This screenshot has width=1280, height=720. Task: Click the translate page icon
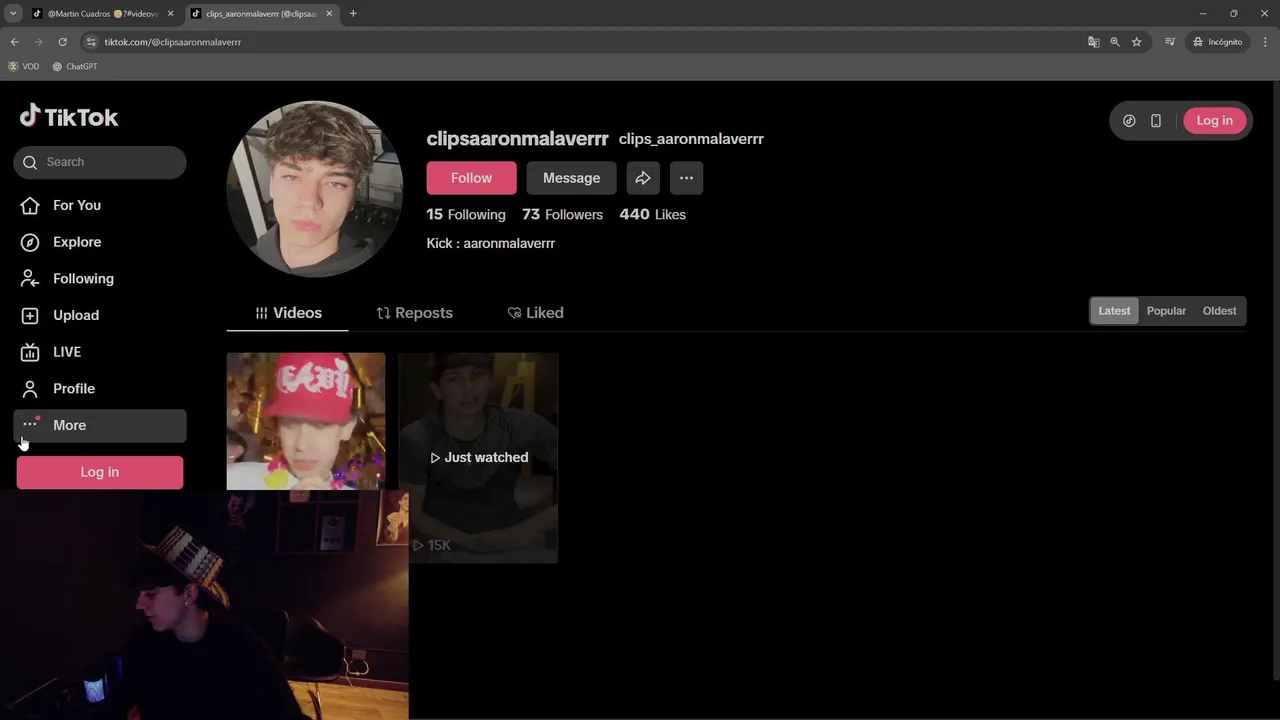tap(1093, 42)
